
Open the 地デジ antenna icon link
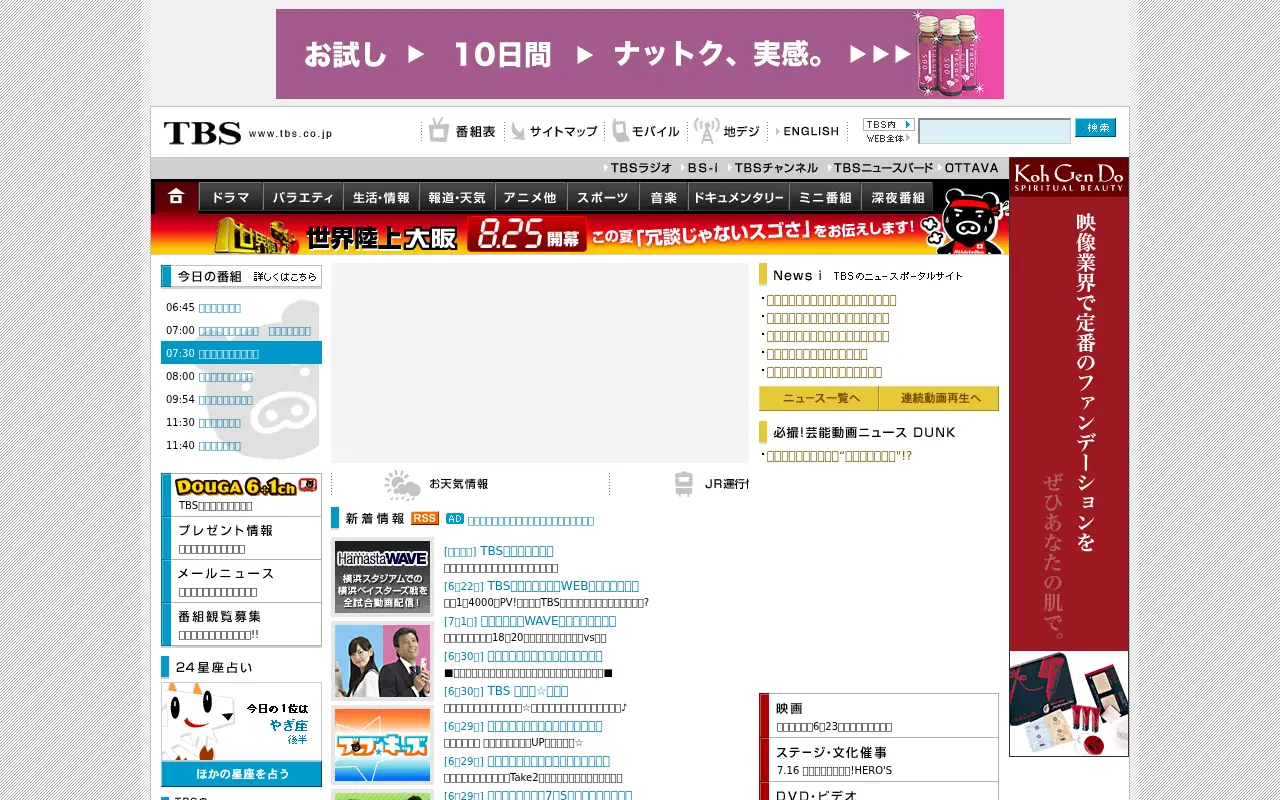click(x=727, y=131)
